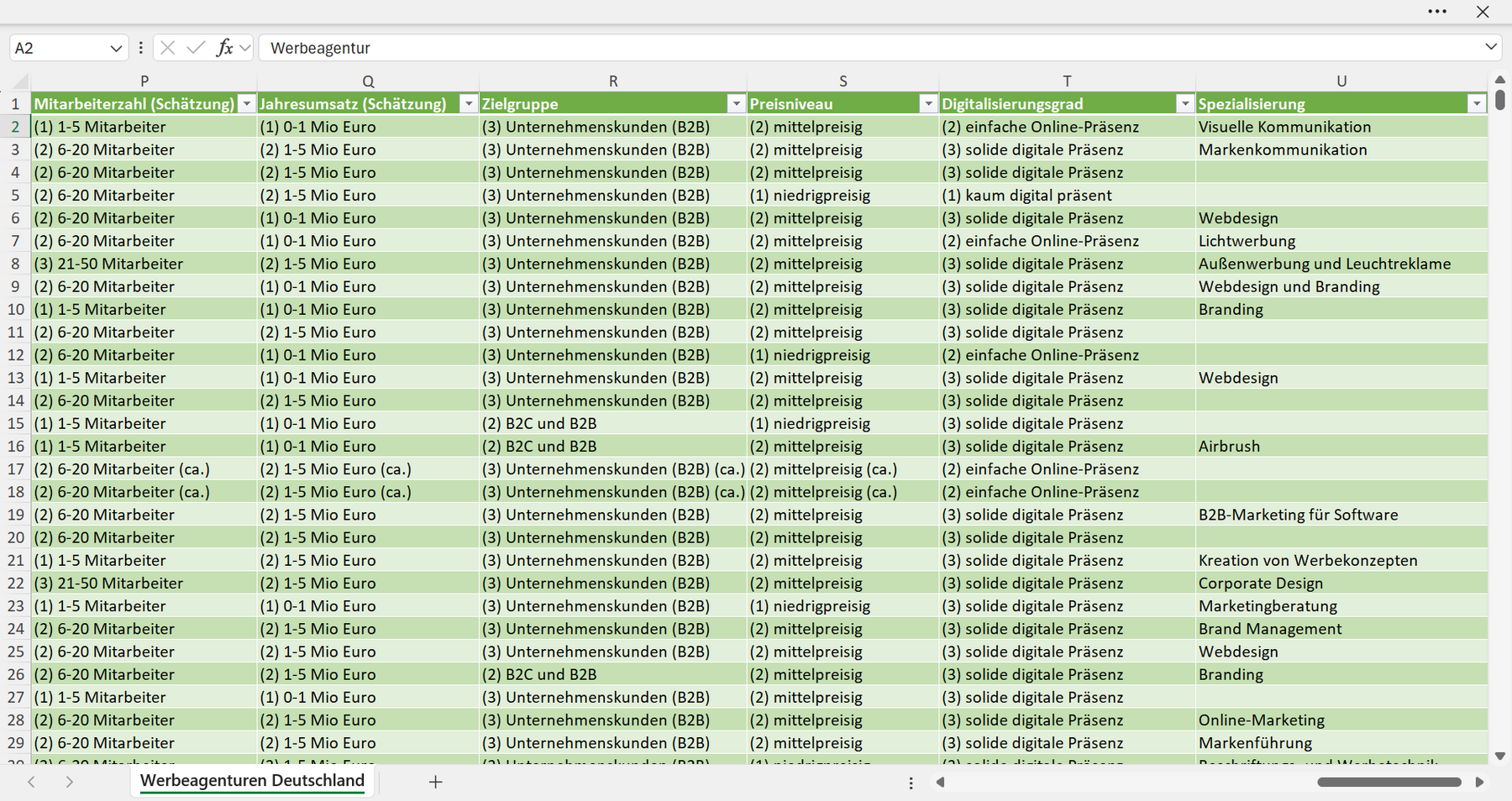Select column S header
This screenshot has width=1512, height=801.
click(843, 81)
